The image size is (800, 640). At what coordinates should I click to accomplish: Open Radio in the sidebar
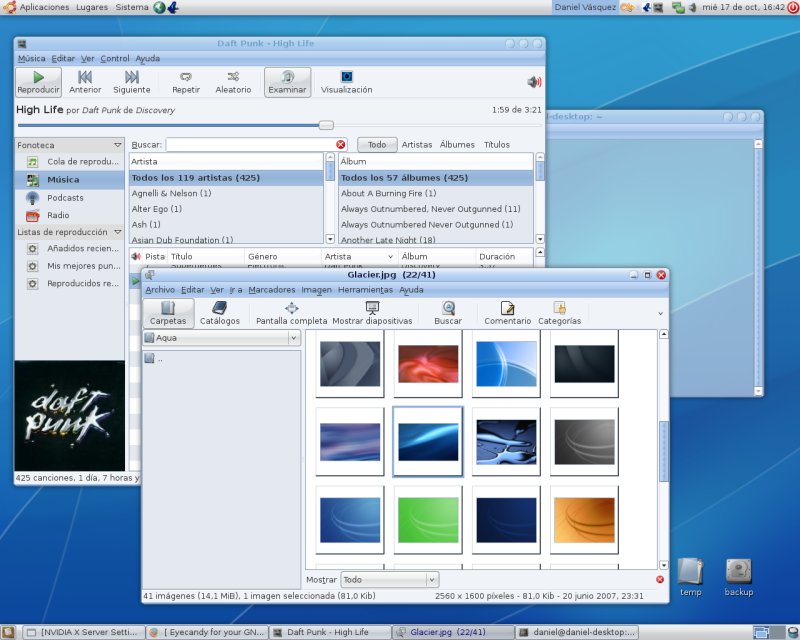tap(70, 215)
